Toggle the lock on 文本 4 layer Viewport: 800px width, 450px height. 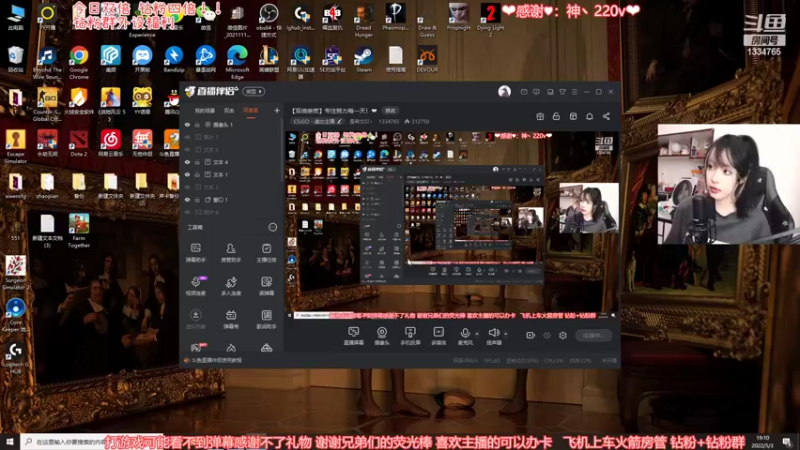point(197,162)
